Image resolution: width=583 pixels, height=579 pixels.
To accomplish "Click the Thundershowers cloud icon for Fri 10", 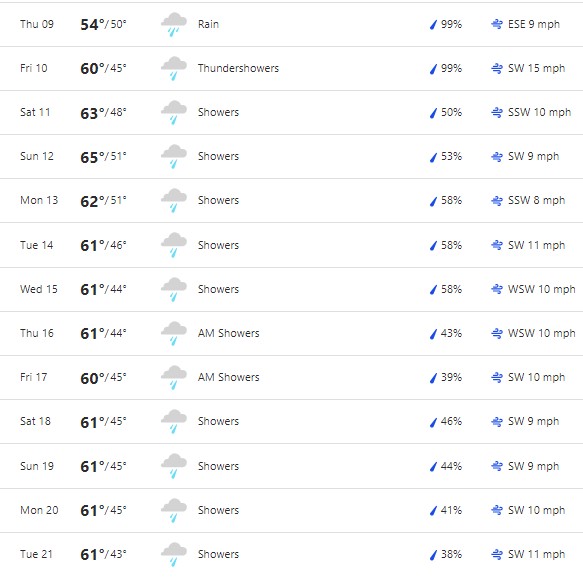I will tap(174, 68).
